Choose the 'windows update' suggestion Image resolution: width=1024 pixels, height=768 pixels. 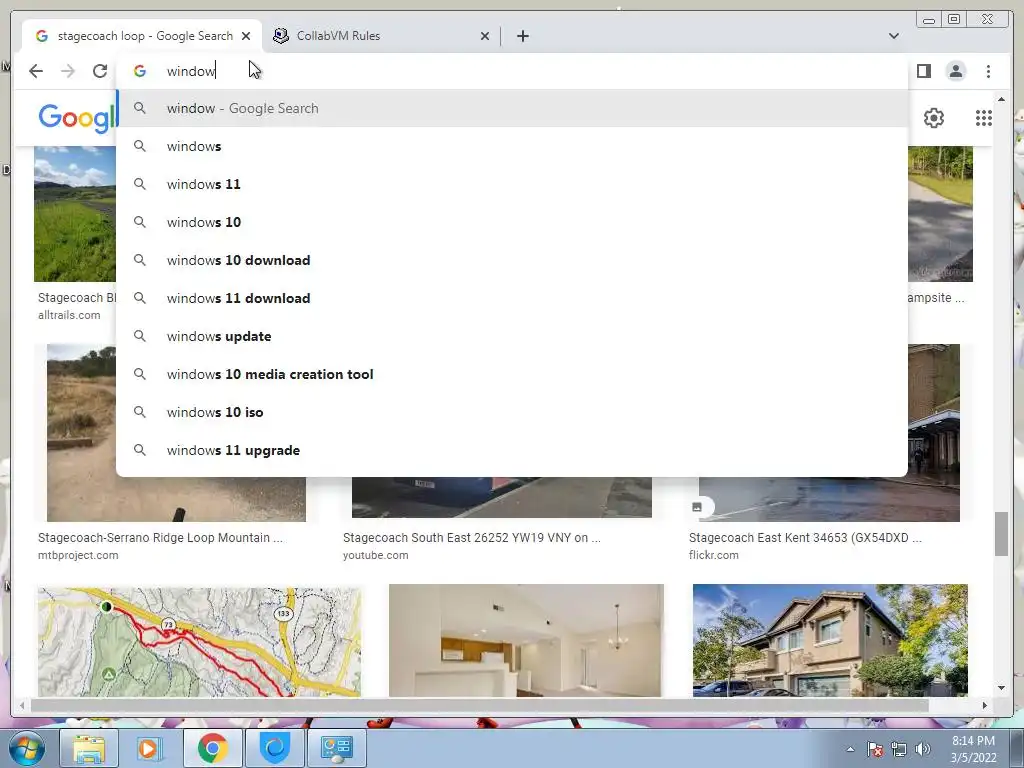click(512, 336)
